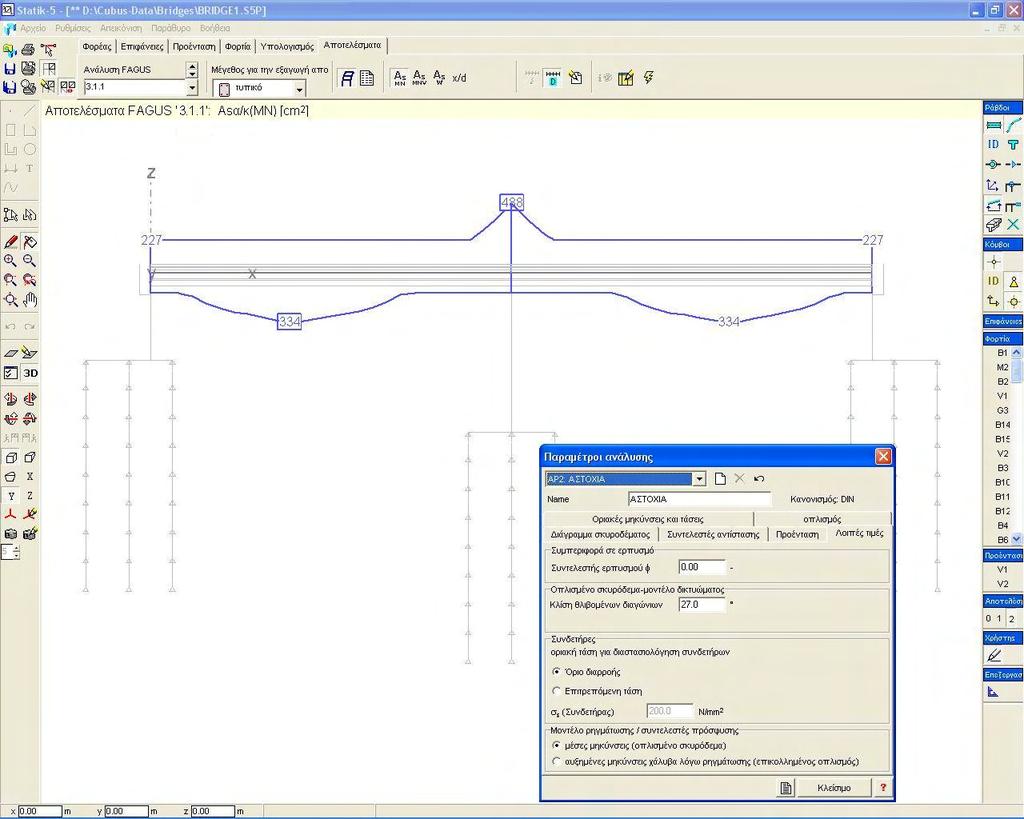Open the numeric results list icon
The width and height of the screenshot is (1024, 819).
click(367, 78)
